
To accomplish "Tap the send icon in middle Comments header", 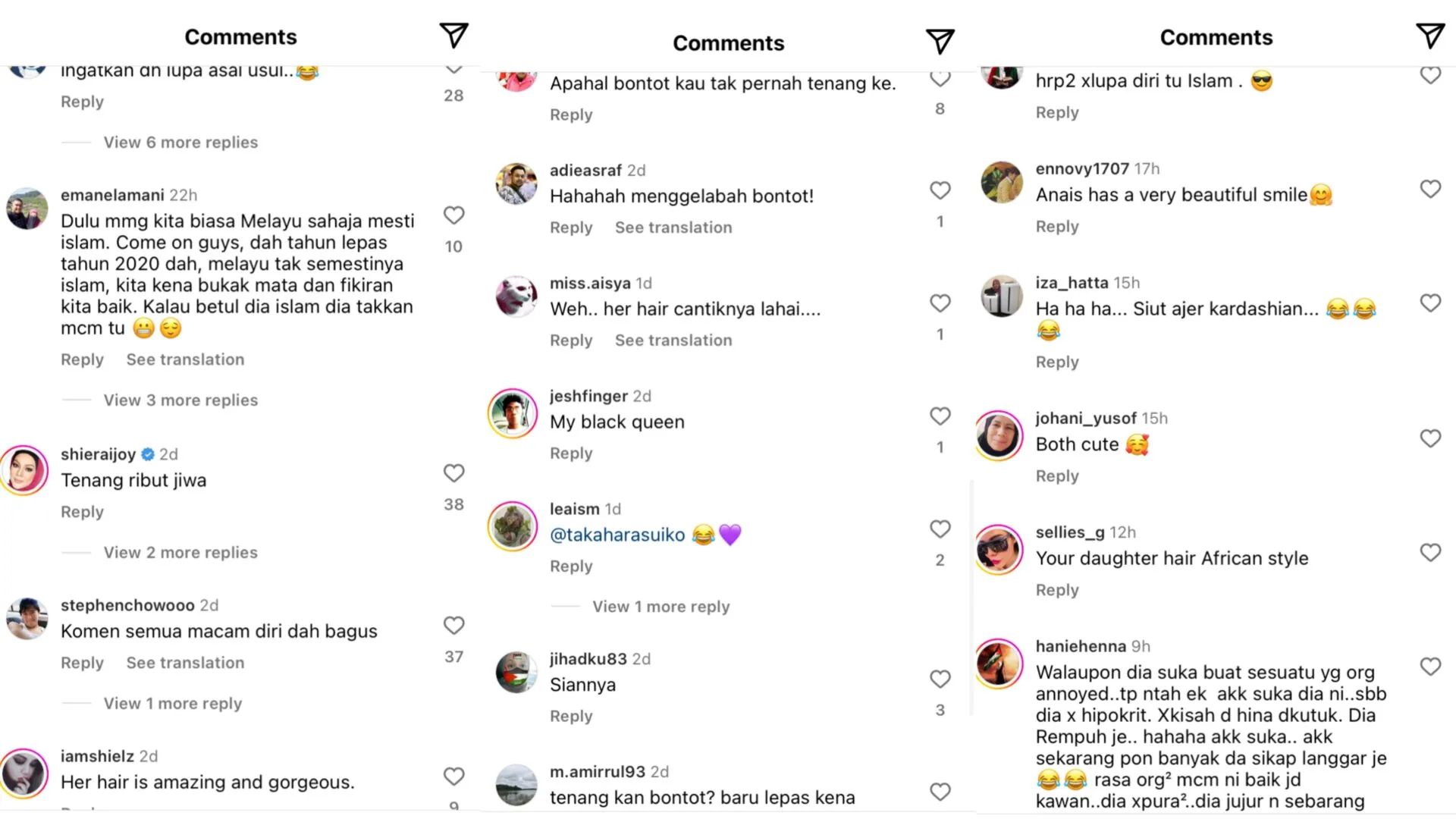I will point(940,42).
